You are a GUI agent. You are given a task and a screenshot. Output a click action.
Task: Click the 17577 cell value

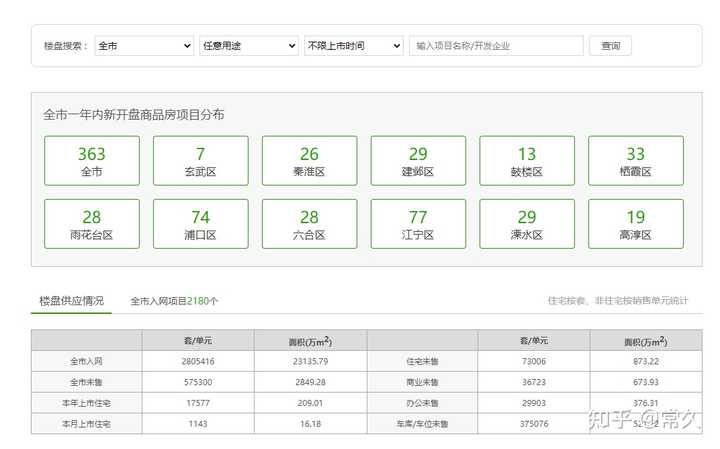(x=198, y=403)
